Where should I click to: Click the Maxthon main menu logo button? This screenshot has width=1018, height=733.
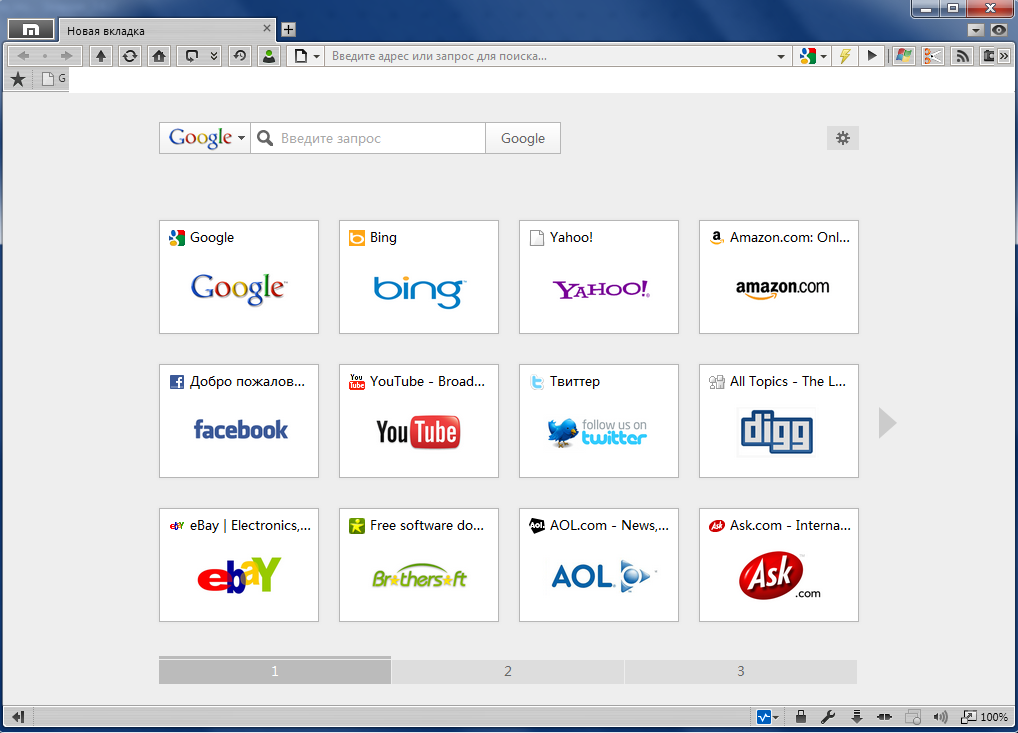tap(30, 29)
